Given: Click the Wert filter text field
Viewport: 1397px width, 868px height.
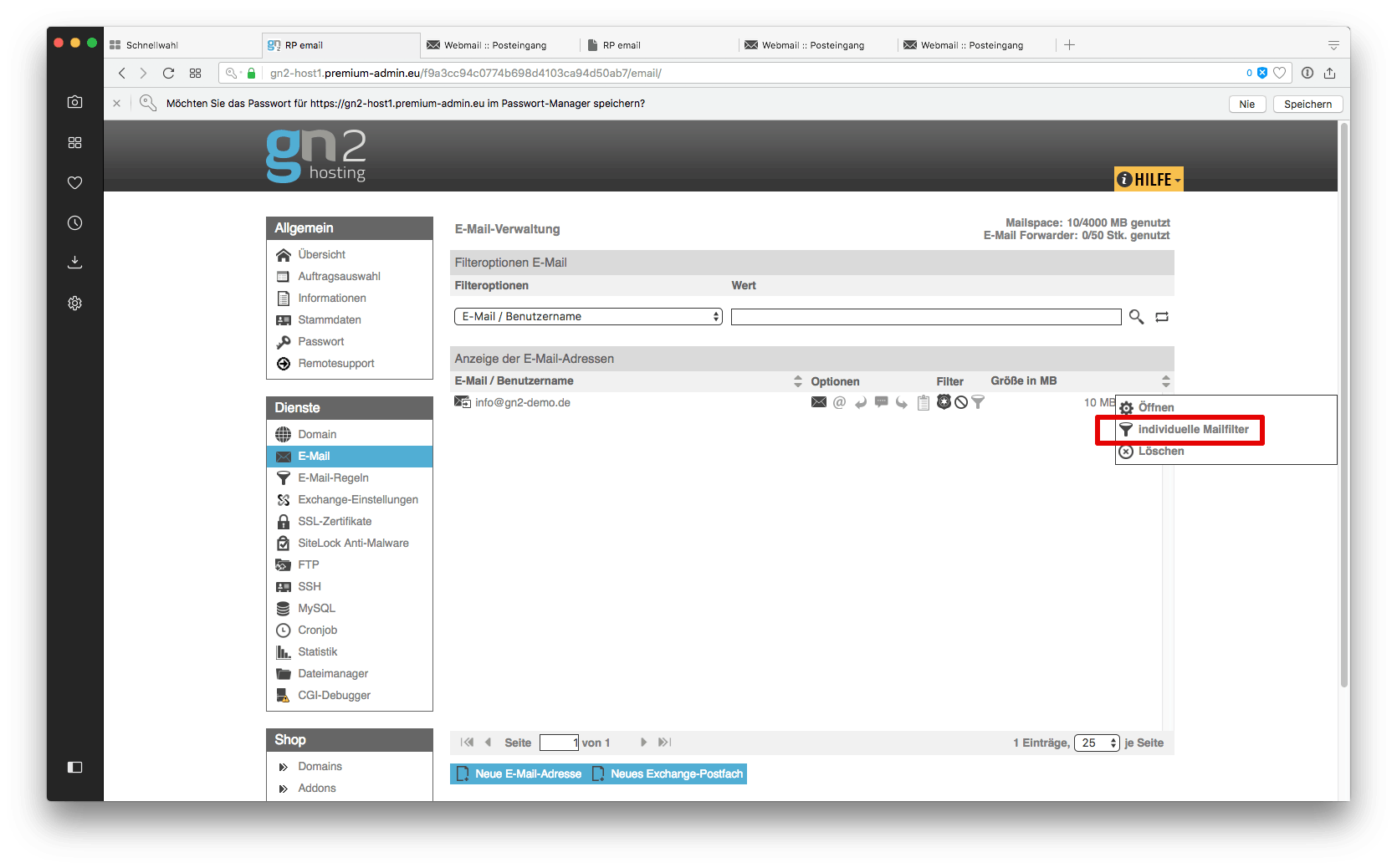Looking at the screenshot, I should (926, 317).
